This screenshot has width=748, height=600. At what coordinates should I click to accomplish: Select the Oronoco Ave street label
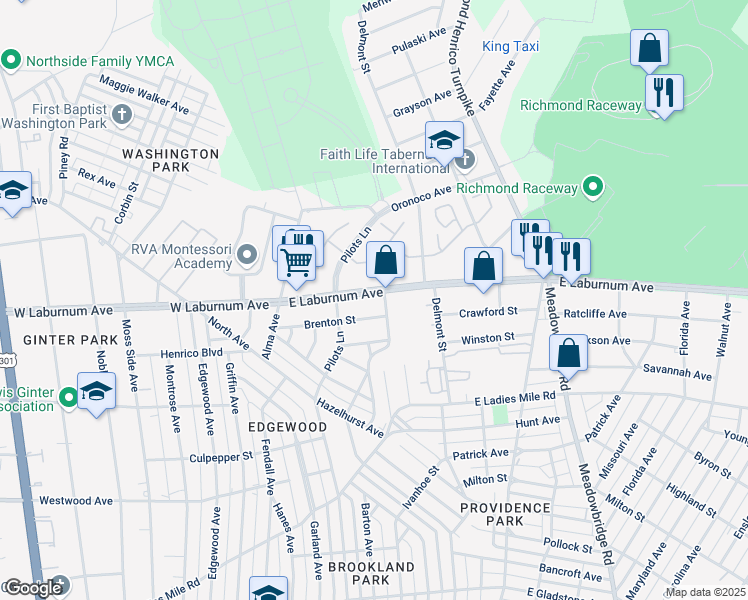[x=421, y=198]
